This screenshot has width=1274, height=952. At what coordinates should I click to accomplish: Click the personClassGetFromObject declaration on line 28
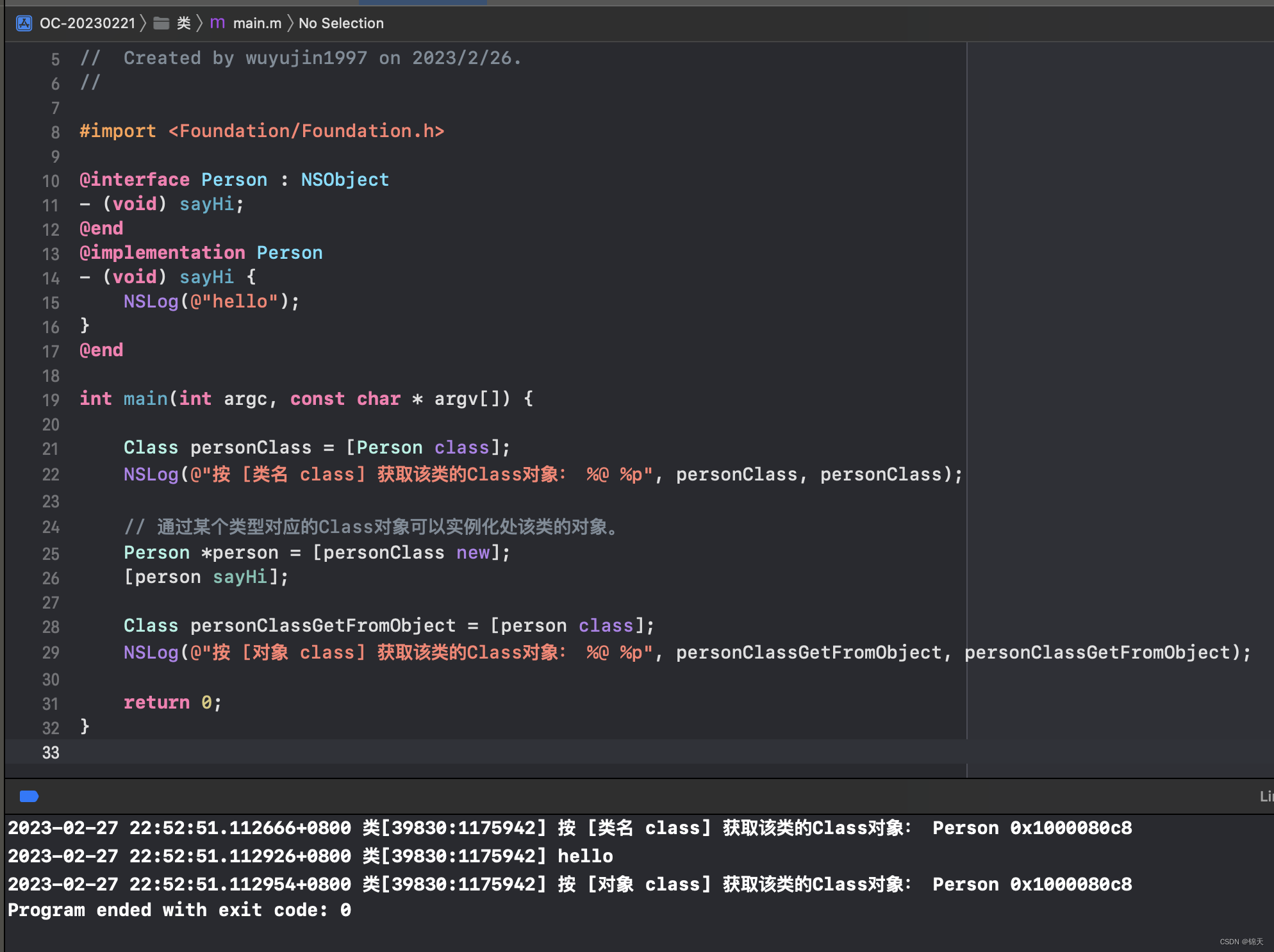pyautogui.click(x=322, y=626)
